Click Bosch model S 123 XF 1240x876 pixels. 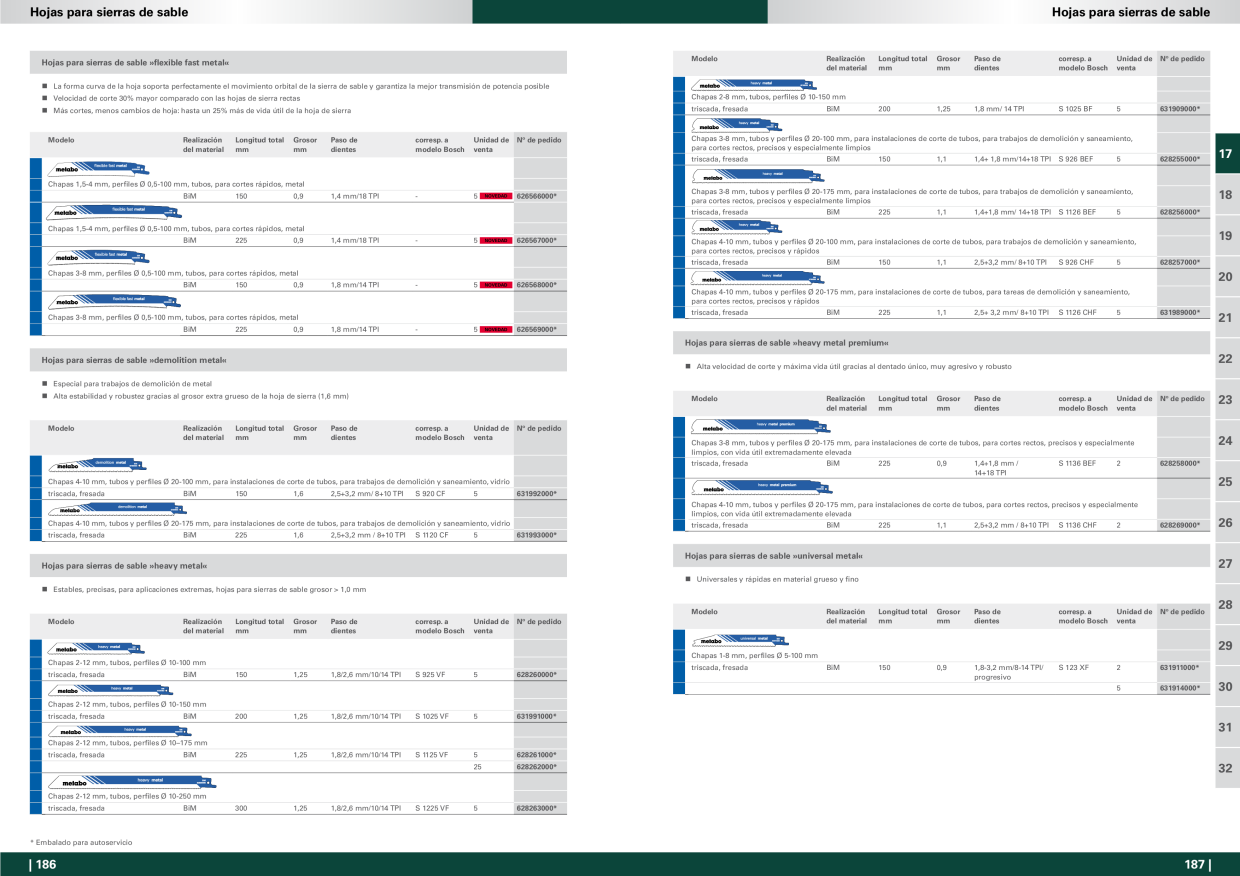point(1073,667)
